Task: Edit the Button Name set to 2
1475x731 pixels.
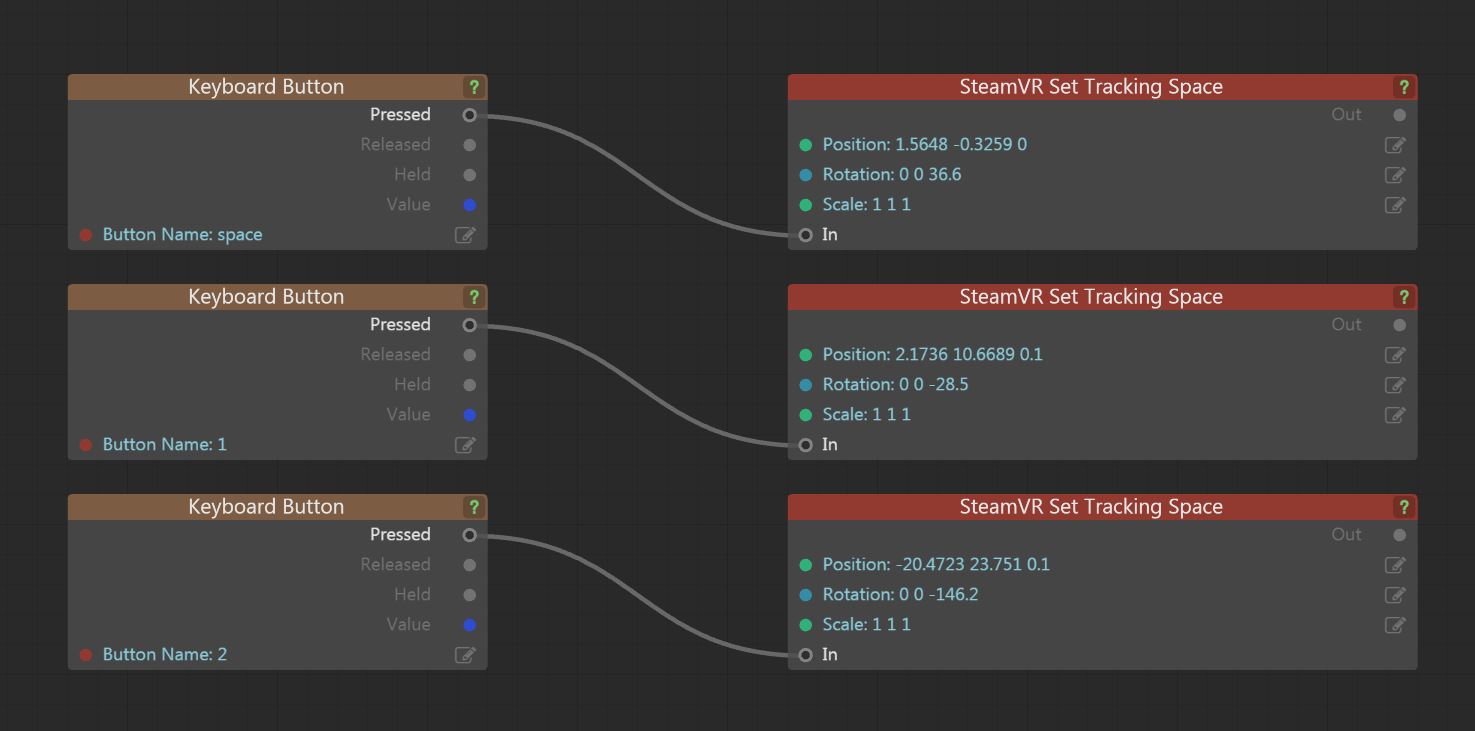Action: pos(464,654)
